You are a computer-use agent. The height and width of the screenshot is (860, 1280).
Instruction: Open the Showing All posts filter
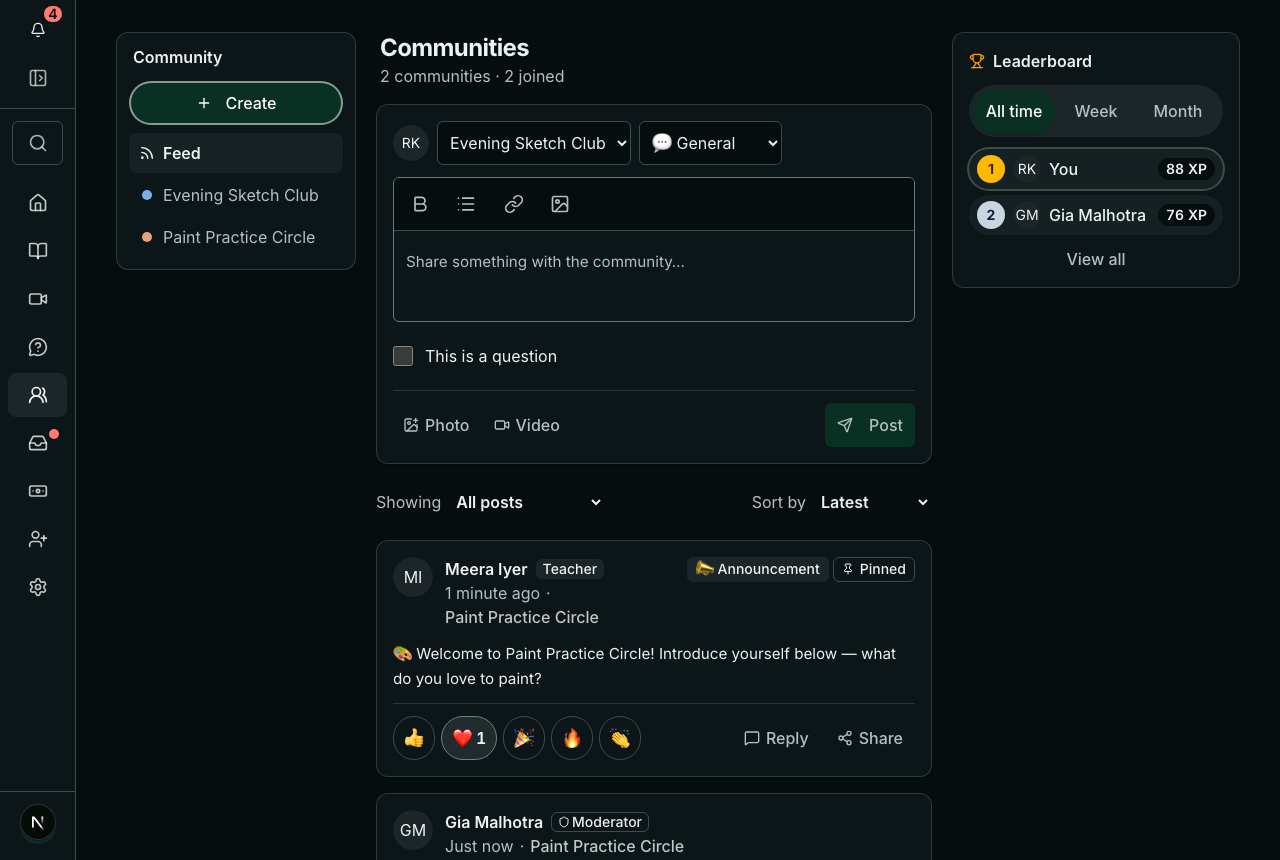pos(528,502)
